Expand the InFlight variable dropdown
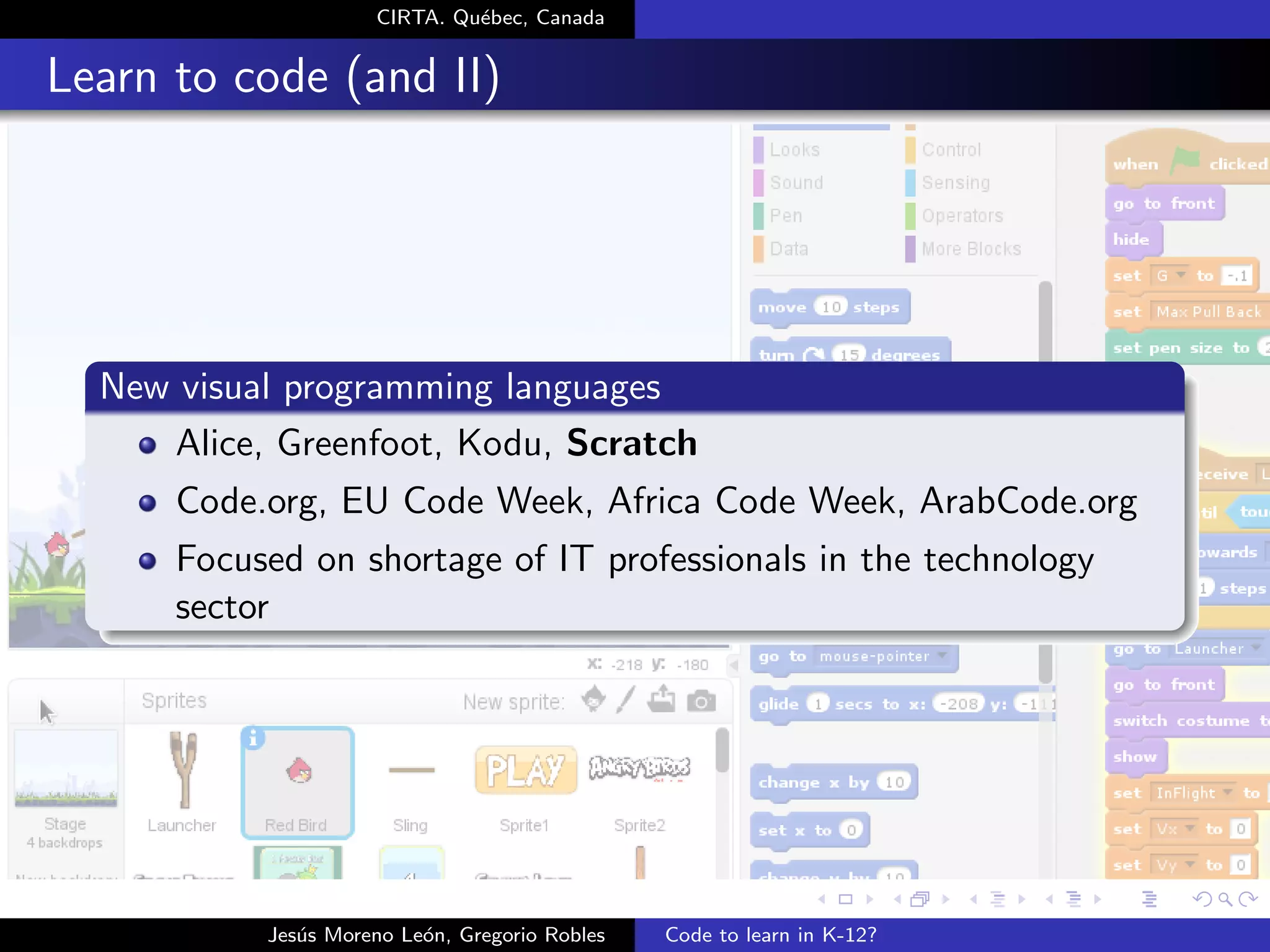Image resolution: width=1270 pixels, height=952 pixels. [x=1227, y=792]
